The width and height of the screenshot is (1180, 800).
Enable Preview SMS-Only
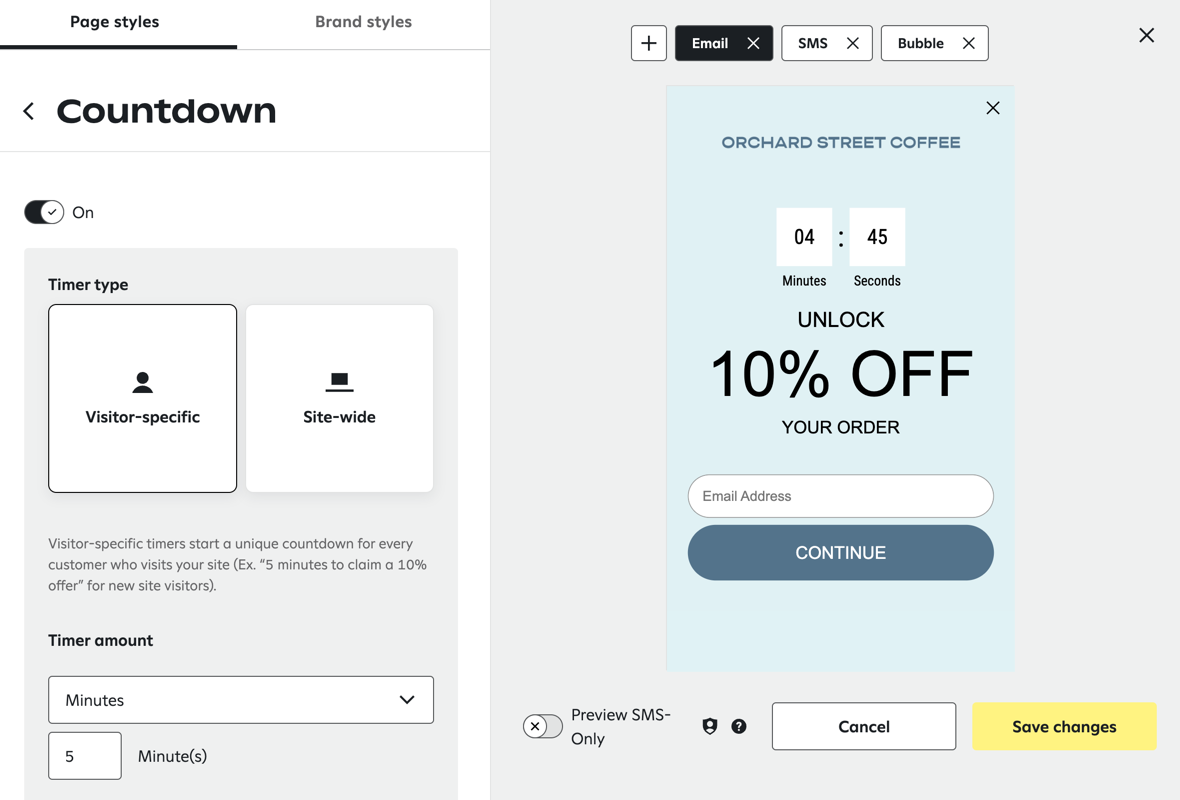542,726
